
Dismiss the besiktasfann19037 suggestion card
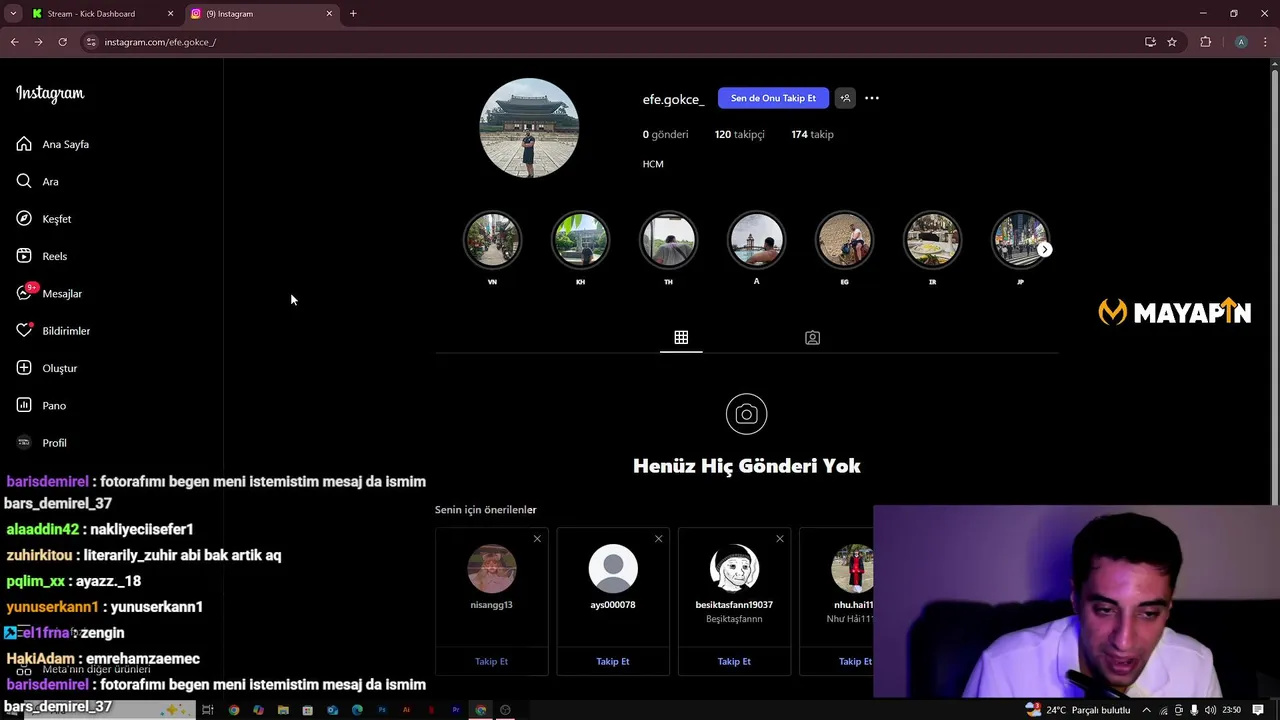click(780, 539)
